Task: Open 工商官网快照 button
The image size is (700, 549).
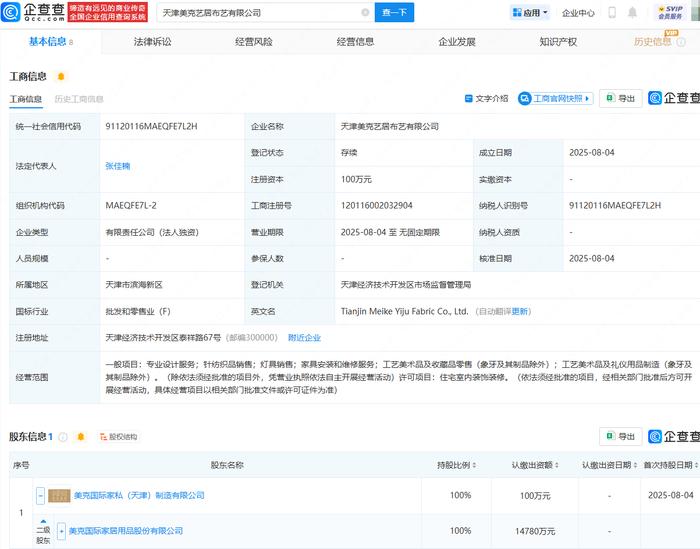Action: pos(555,99)
